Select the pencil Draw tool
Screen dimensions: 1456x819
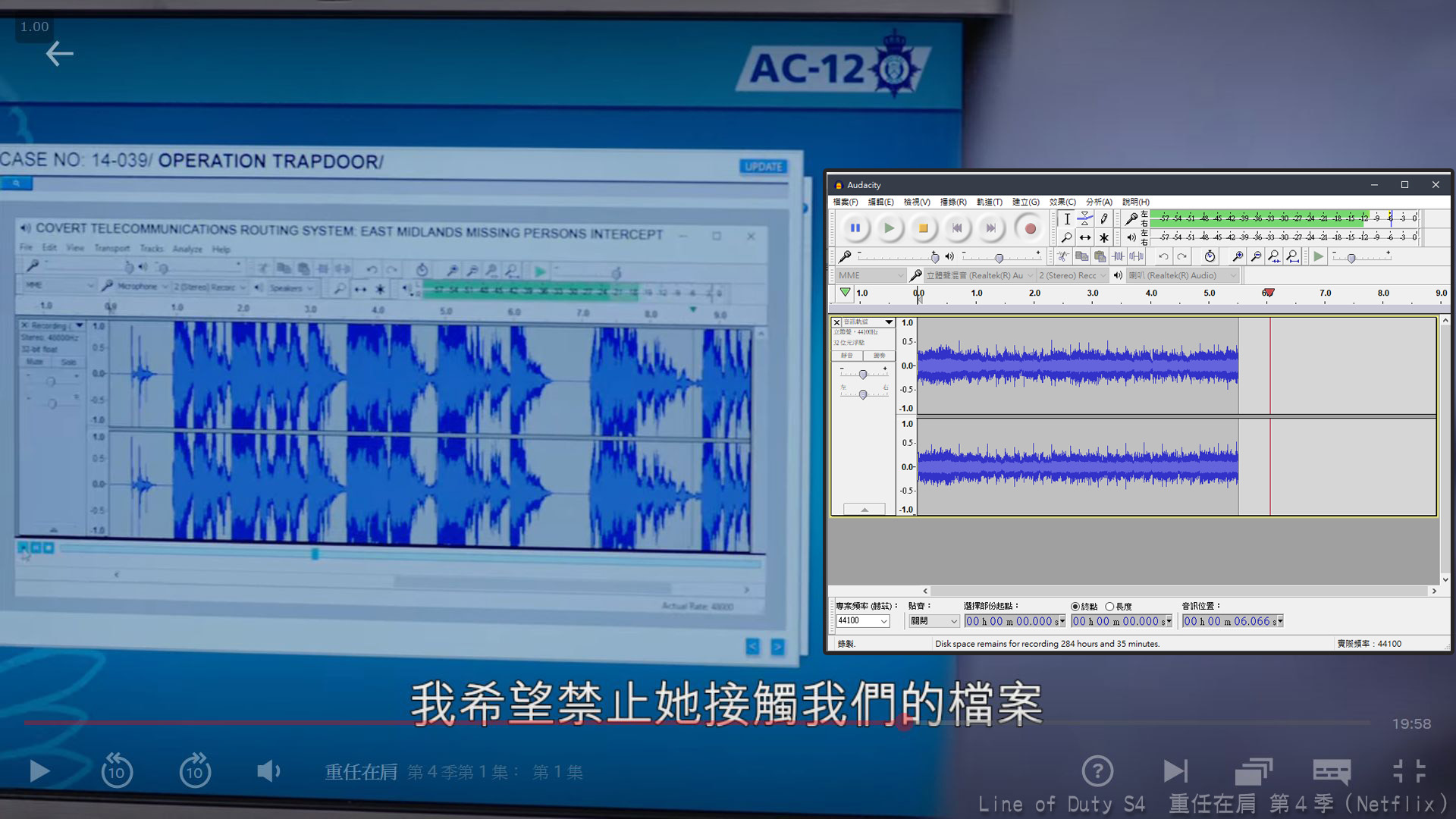click(x=1104, y=218)
